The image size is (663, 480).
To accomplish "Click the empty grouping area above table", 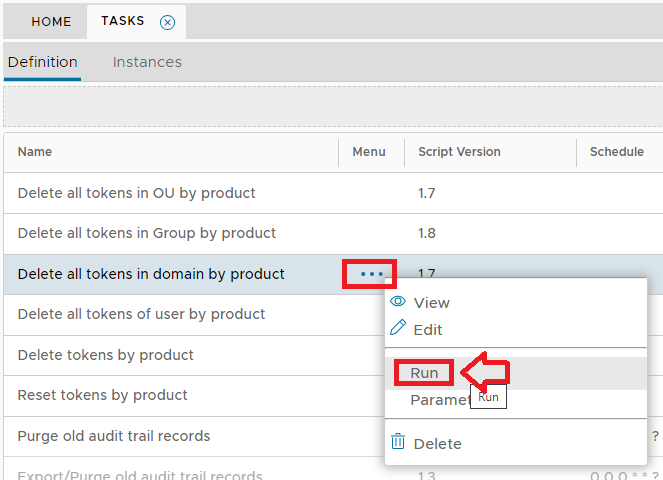I will click(x=331, y=107).
